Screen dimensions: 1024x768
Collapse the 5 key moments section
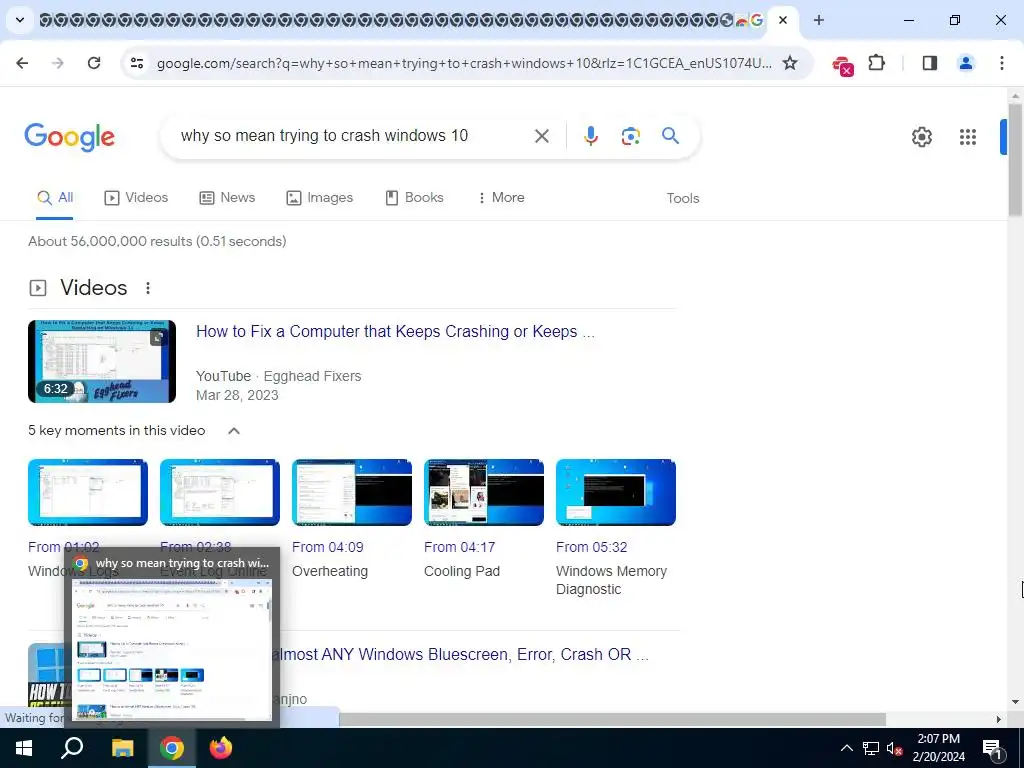coord(234,430)
